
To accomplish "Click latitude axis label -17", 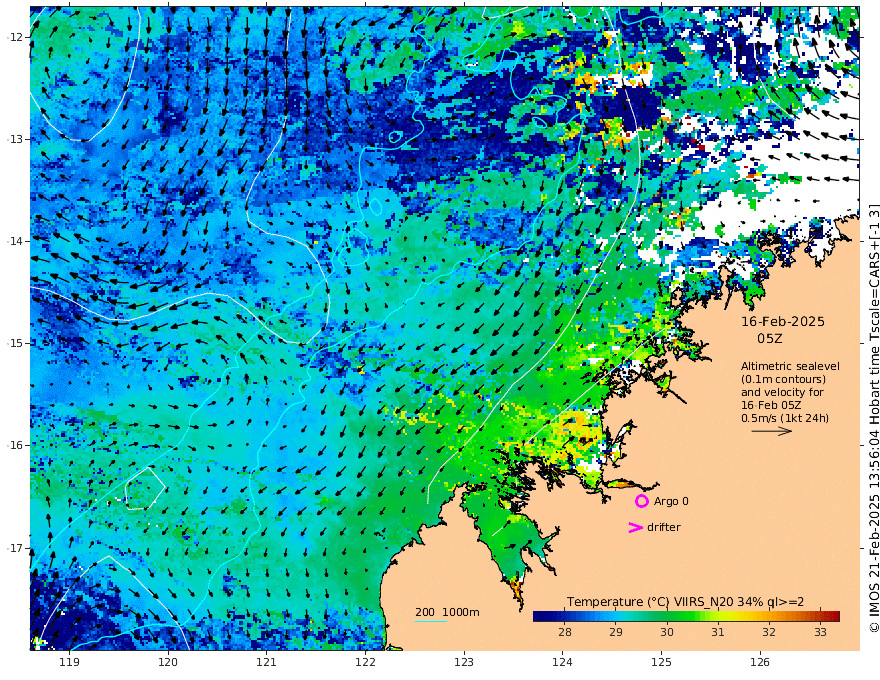I will pos(15,548).
